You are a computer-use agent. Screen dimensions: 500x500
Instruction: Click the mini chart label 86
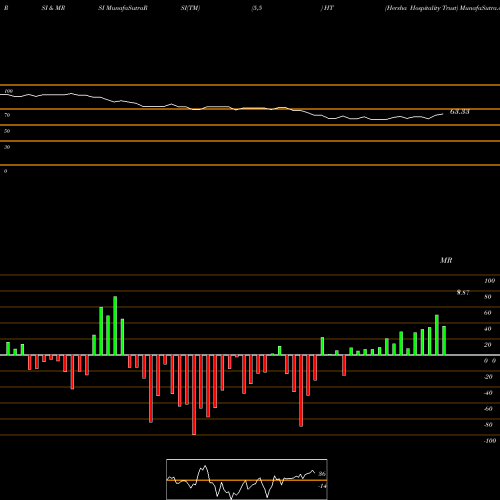[x=322, y=474]
